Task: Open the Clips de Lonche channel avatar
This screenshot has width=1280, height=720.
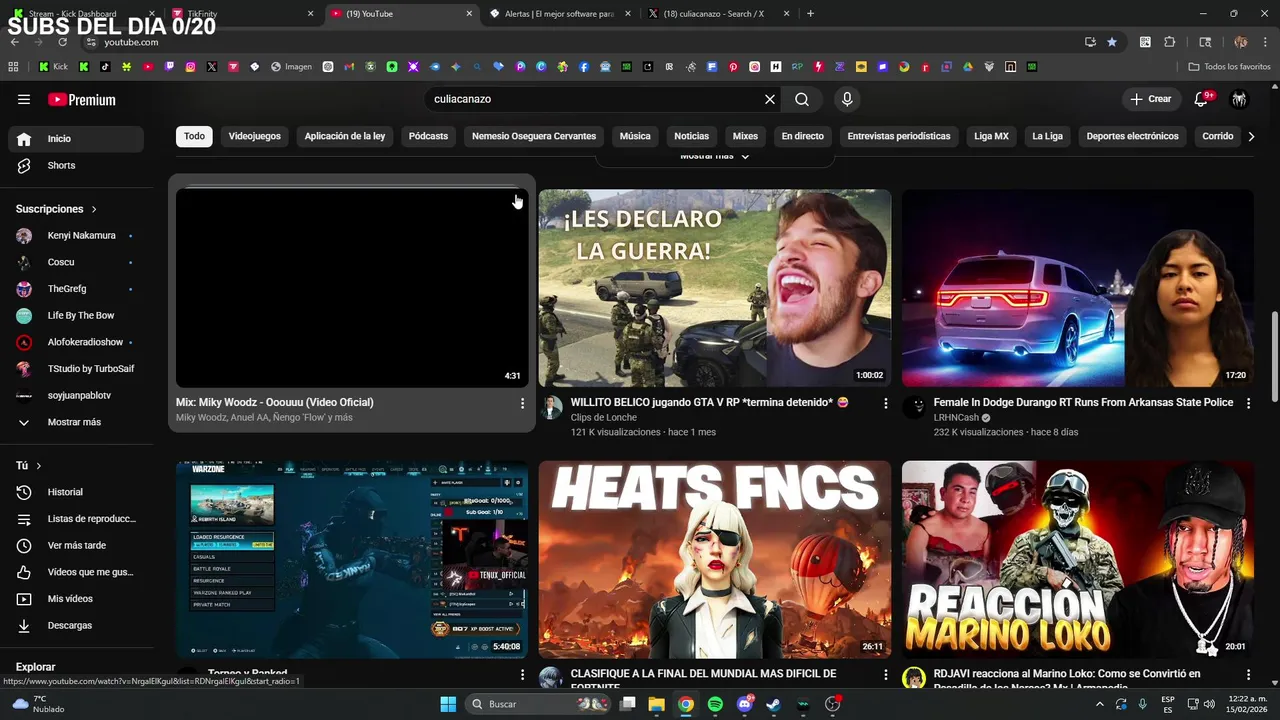Action: [551, 407]
